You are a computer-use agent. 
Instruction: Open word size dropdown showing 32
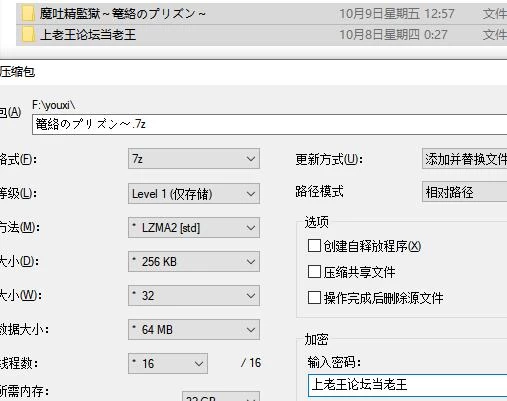tap(194, 296)
